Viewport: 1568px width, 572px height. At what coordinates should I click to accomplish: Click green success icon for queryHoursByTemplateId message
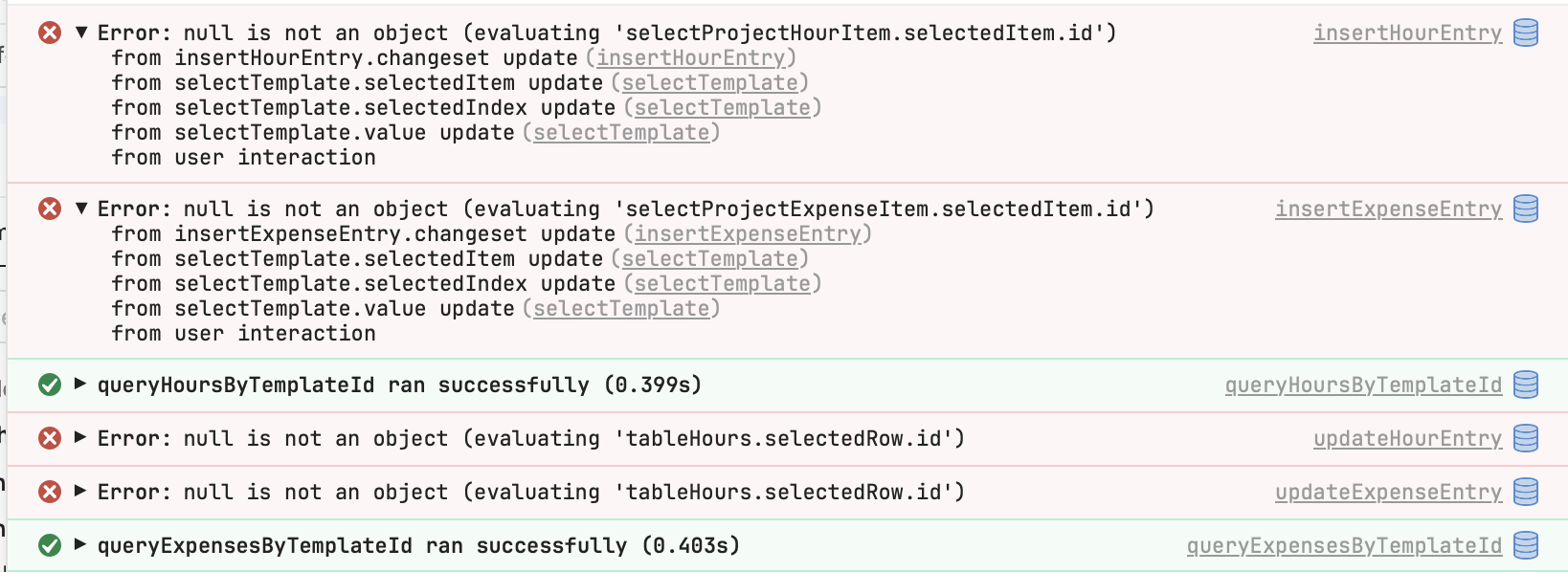coord(50,385)
